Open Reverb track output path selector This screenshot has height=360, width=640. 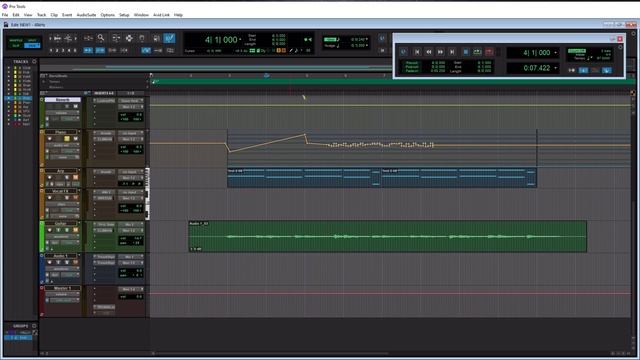[x=130, y=107]
